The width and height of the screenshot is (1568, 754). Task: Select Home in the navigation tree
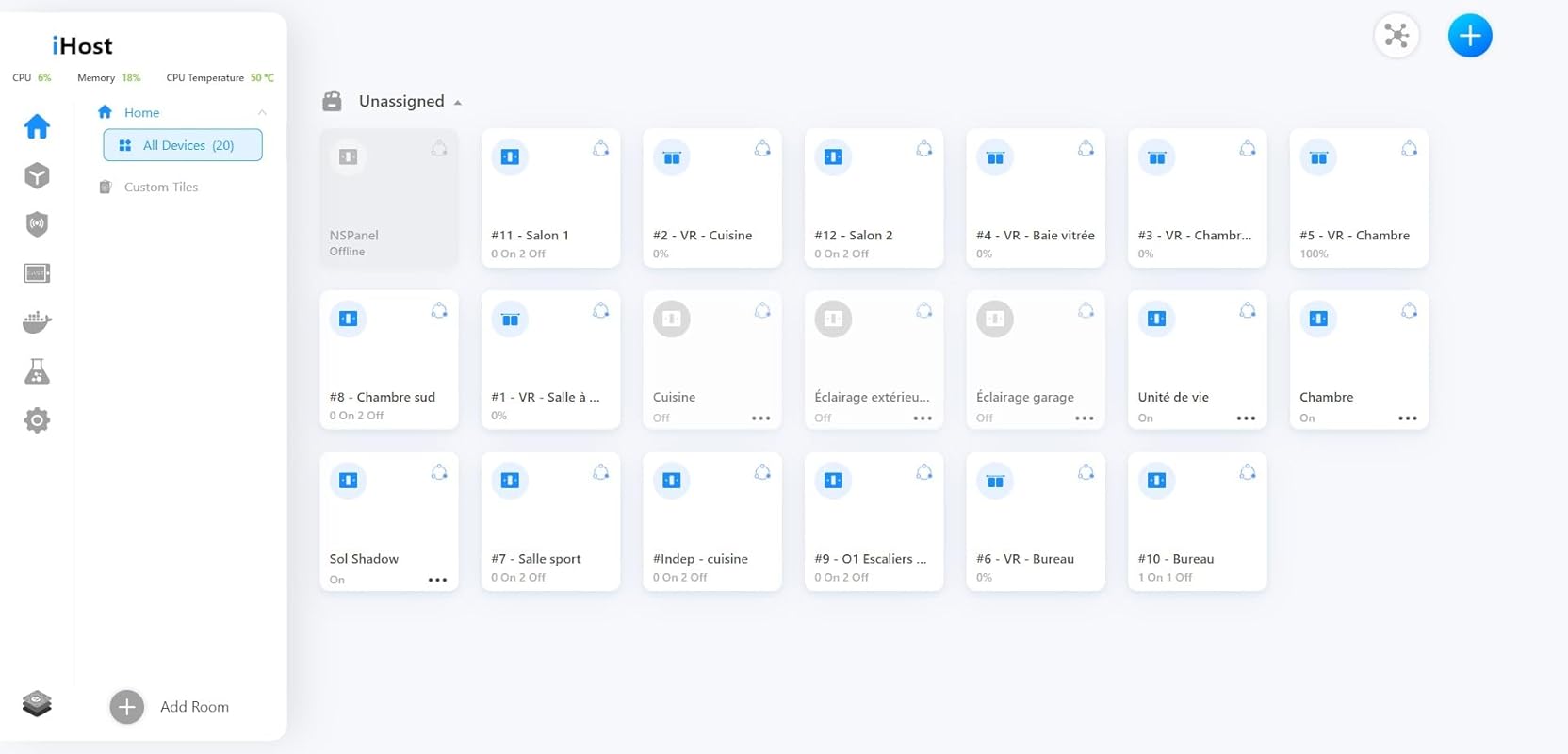point(141,112)
